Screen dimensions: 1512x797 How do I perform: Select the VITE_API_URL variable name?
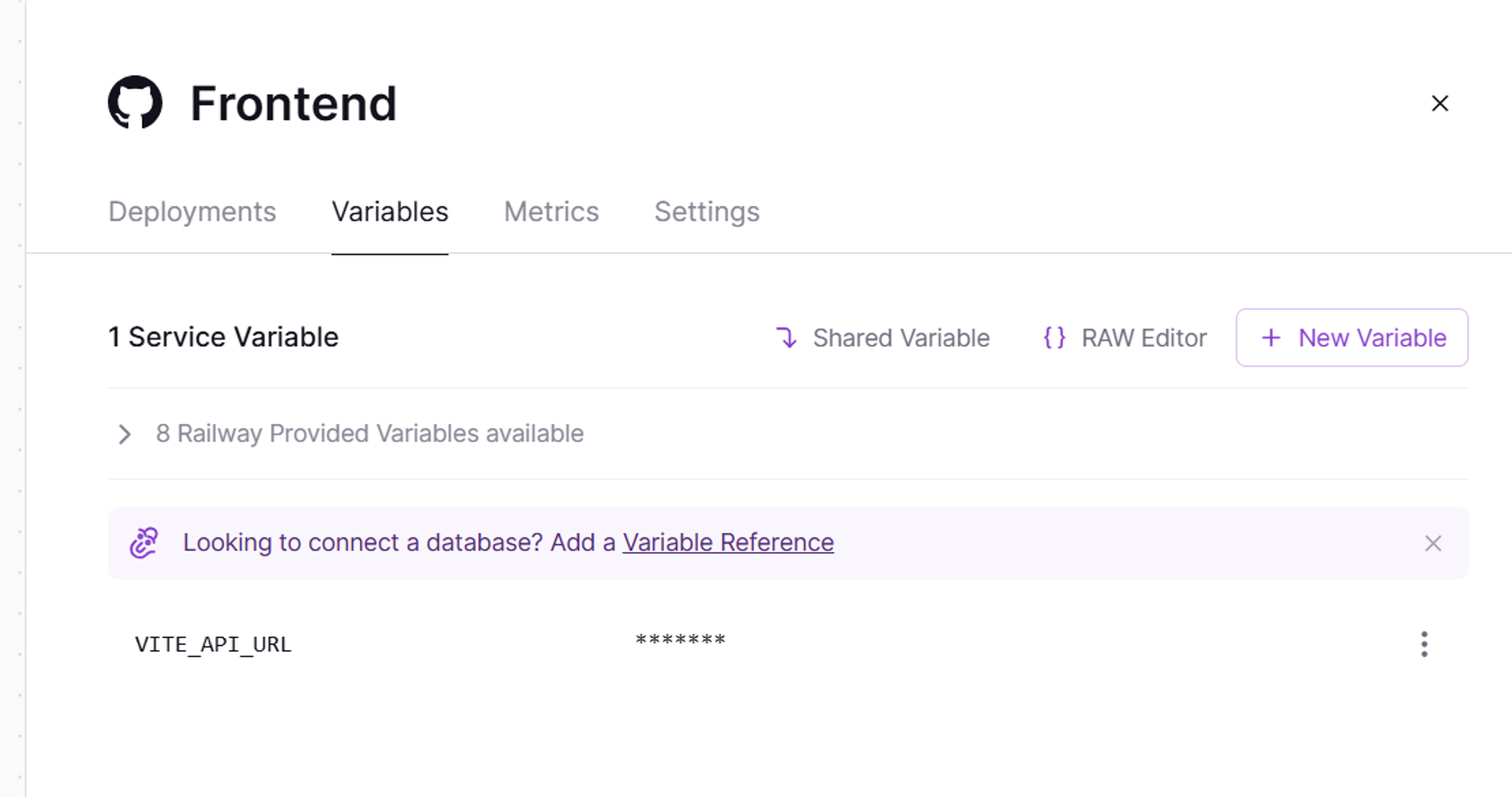[214, 643]
